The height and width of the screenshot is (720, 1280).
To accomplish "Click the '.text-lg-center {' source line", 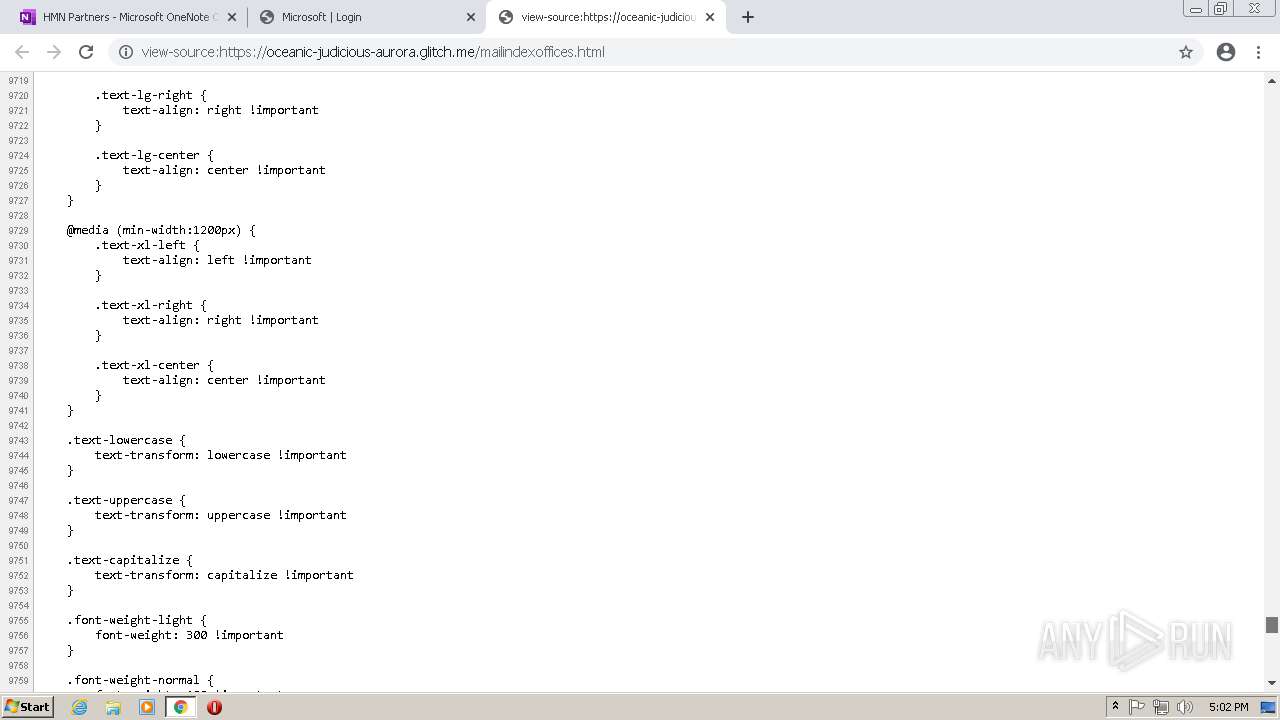I will (154, 155).
